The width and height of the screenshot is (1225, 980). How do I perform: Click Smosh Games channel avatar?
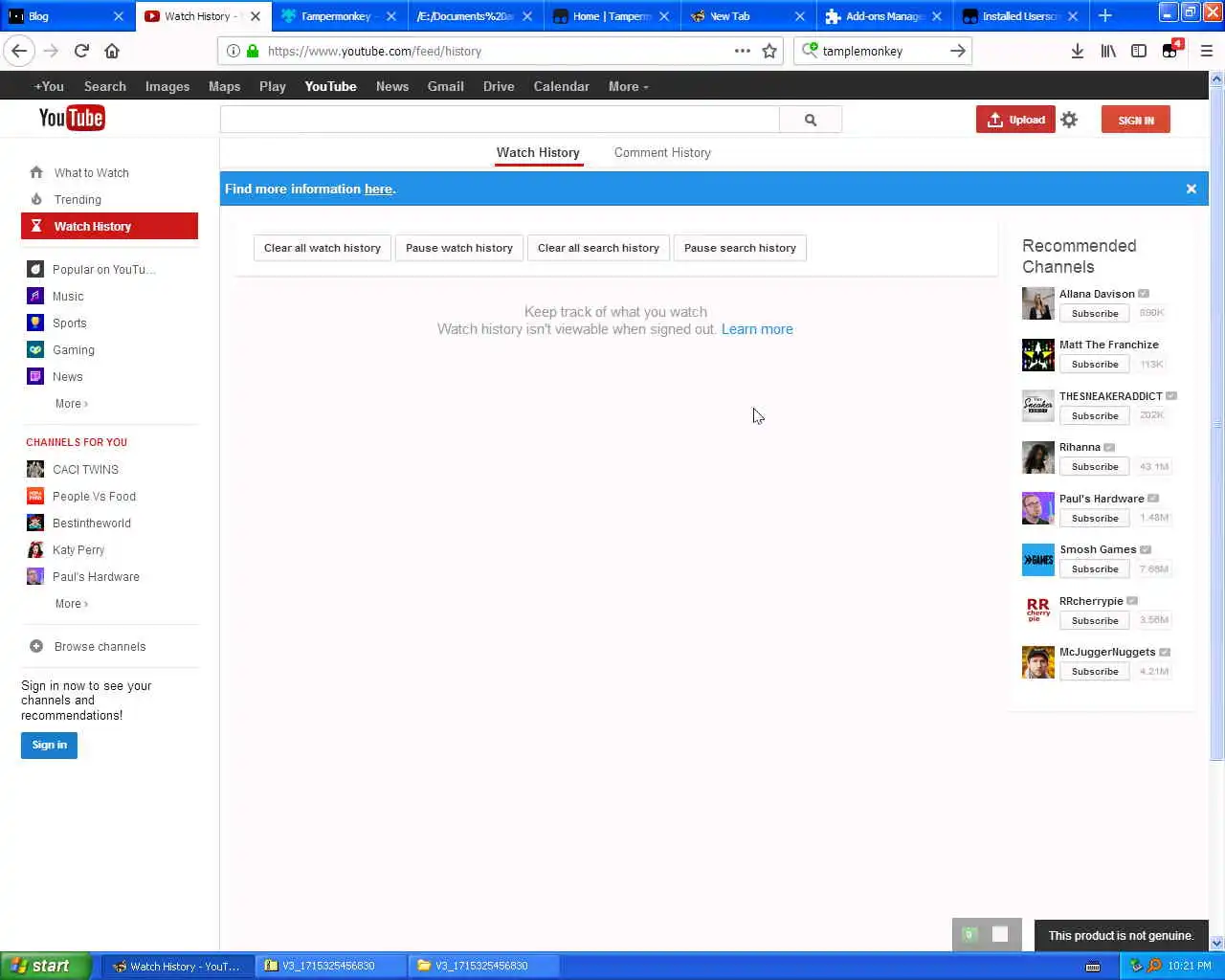pyautogui.click(x=1037, y=559)
